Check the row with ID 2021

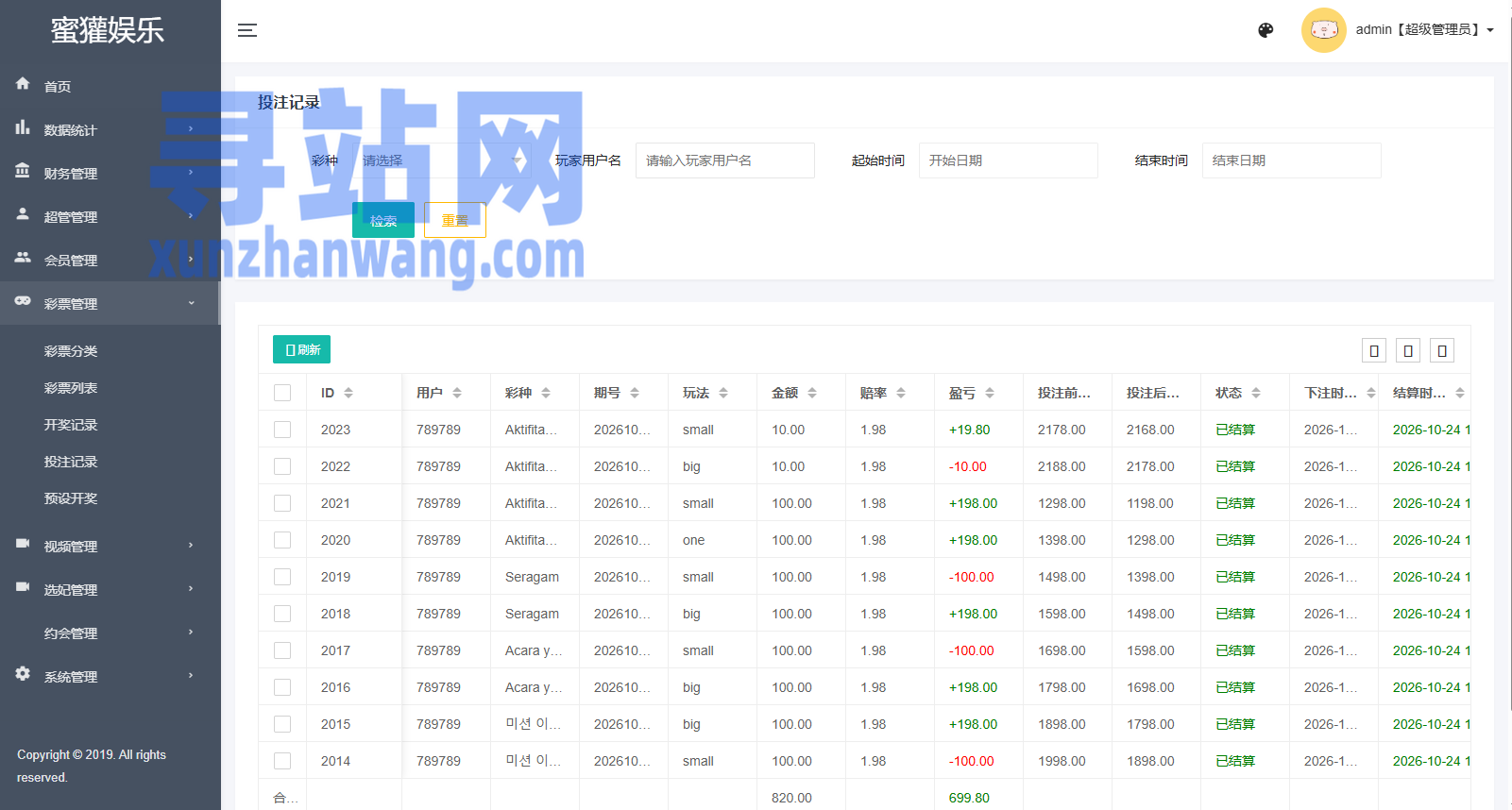282,503
